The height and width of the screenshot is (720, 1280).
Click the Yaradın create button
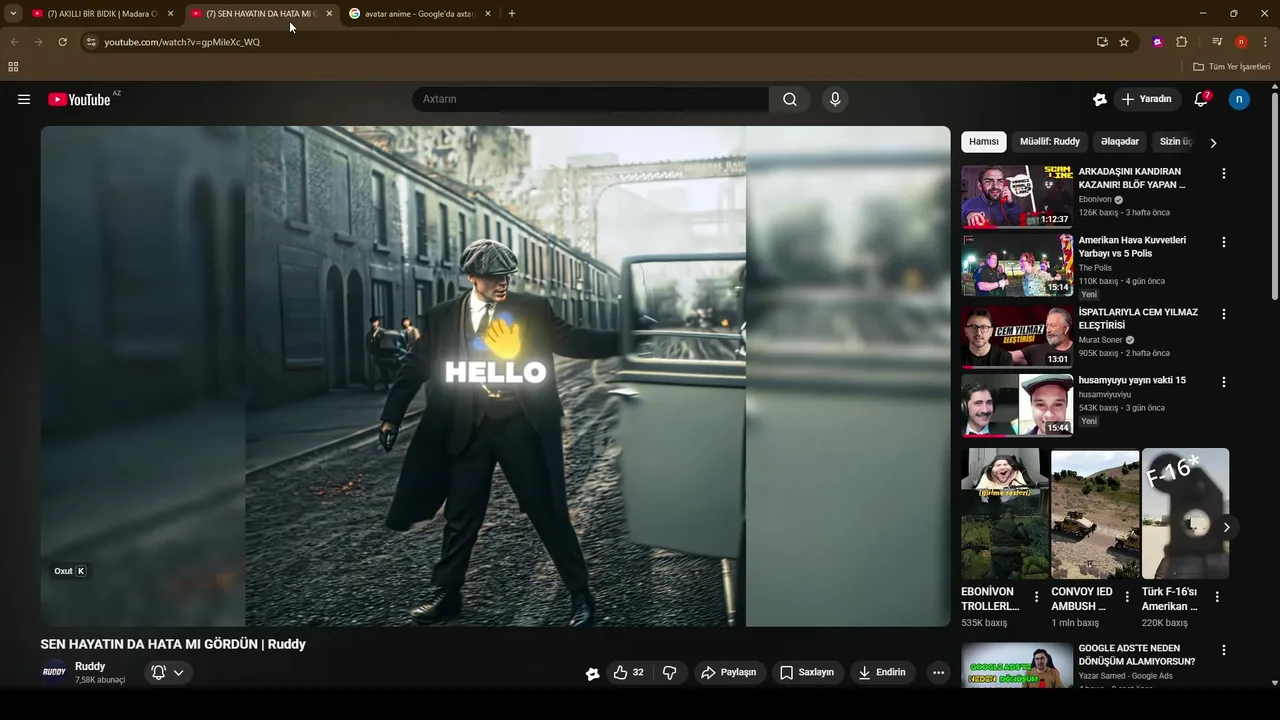point(1146,99)
